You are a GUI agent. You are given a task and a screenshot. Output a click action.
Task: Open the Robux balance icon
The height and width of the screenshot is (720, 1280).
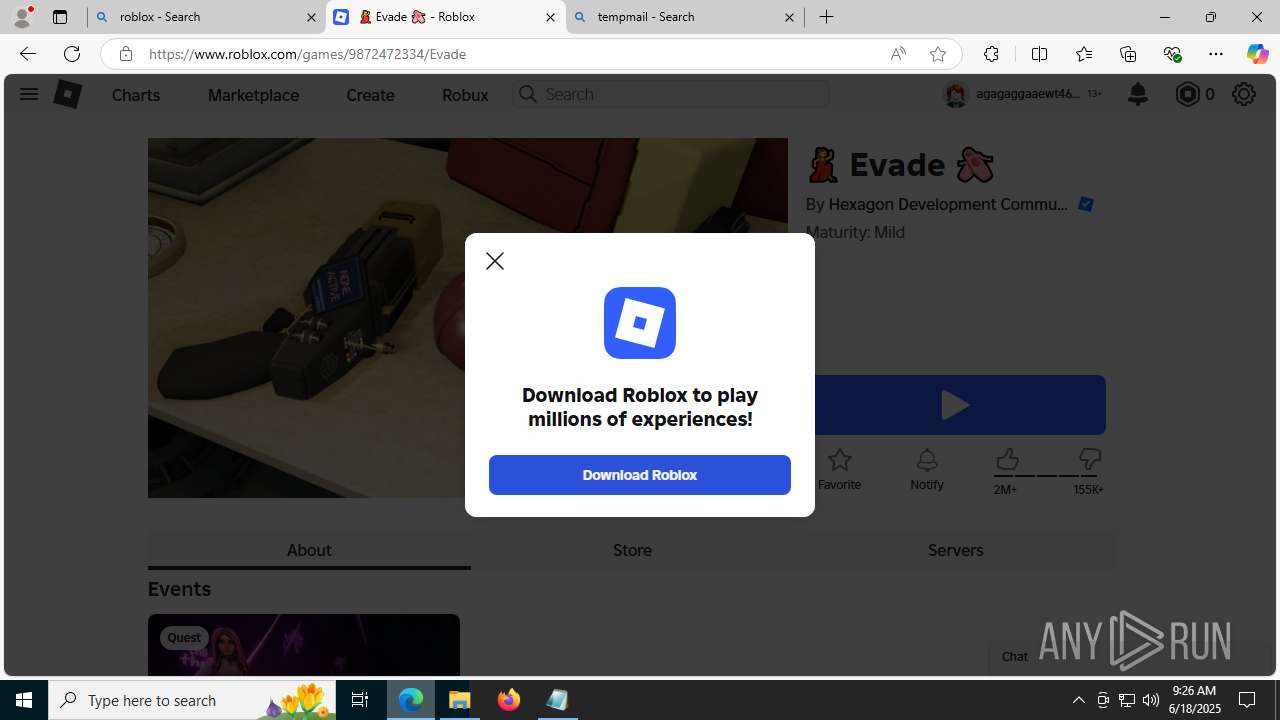click(x=1187, y=94)
